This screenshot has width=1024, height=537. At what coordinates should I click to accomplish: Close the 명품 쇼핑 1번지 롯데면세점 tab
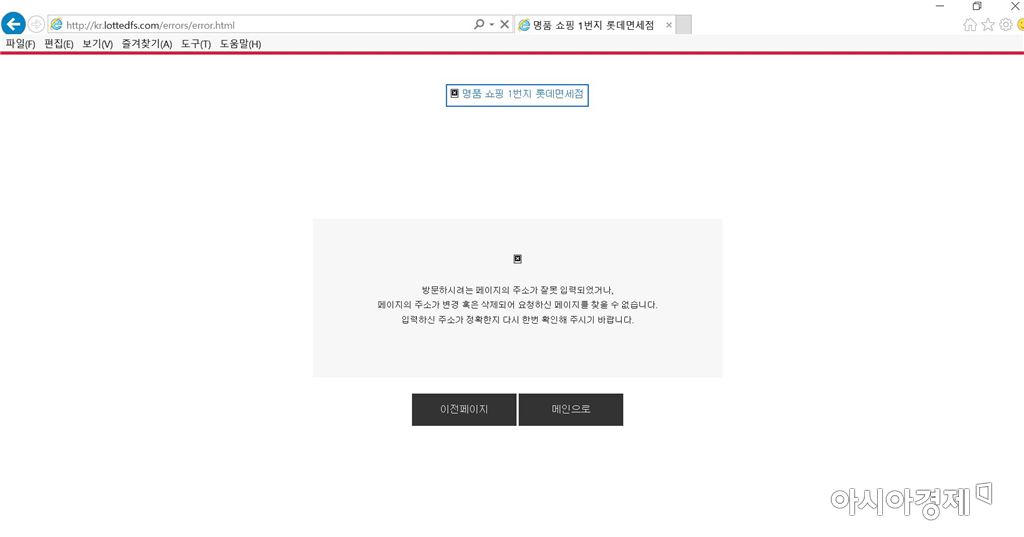coord(669,25)
